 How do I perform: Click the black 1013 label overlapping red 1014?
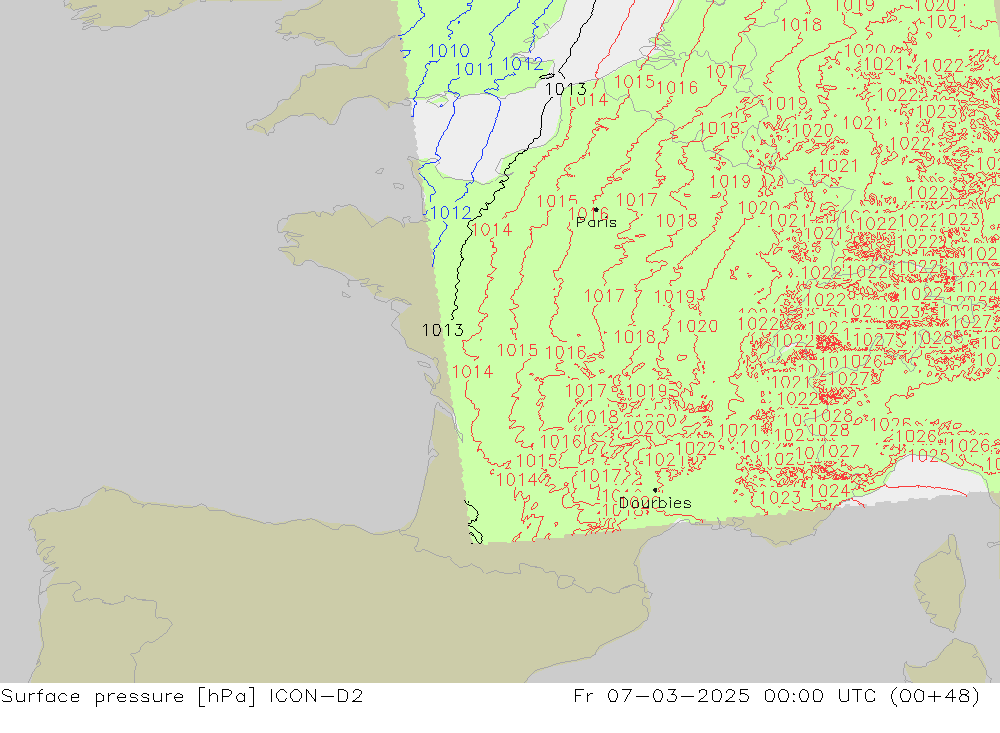click(566, 89)
